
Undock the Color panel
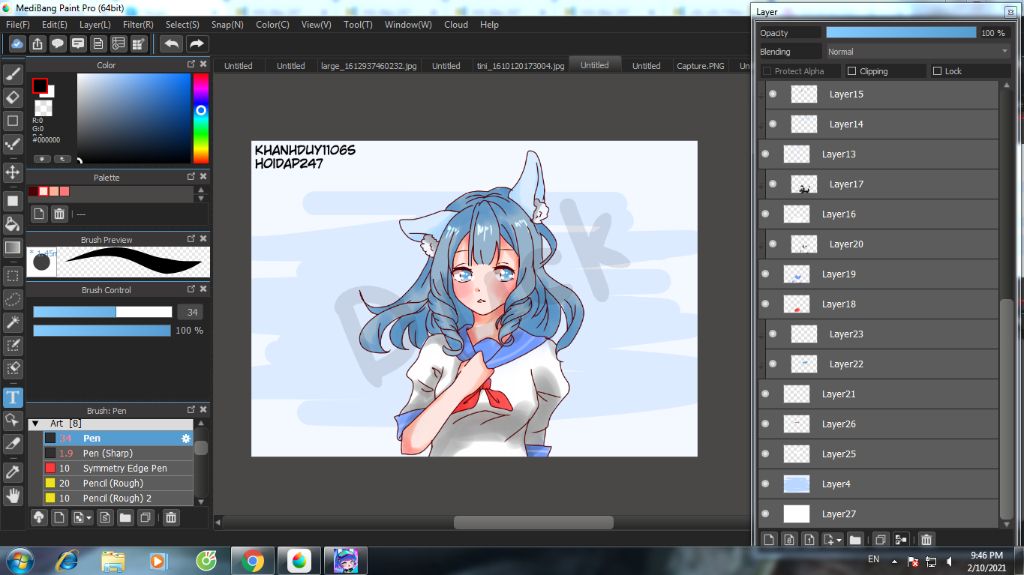191,64
